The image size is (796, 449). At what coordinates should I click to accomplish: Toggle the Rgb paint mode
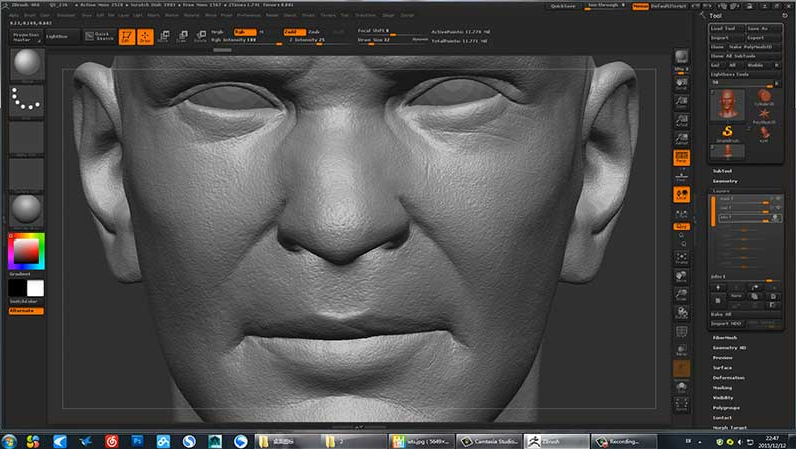coord(245,31)
